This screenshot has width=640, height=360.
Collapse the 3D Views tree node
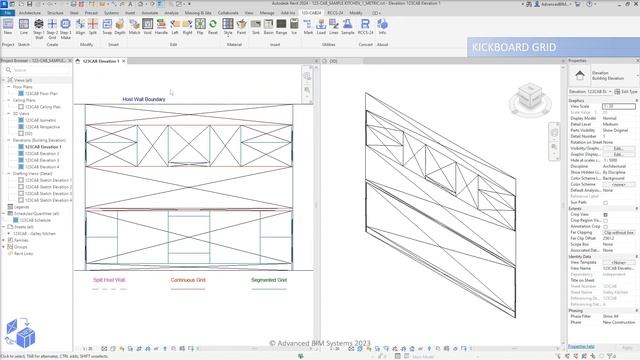(x=9, y=113)
